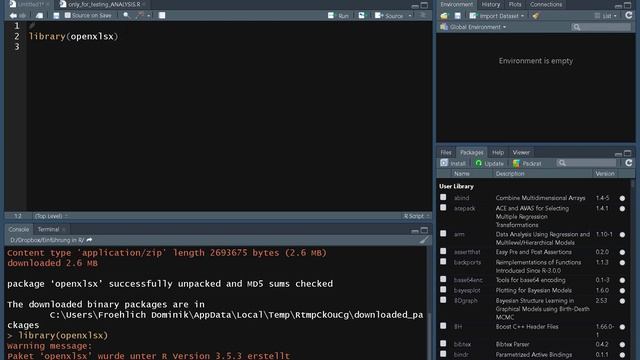This screenshot has height=360, width=640.
Task: Toggle the Source on Save checkbox
Action: (68, 16)
